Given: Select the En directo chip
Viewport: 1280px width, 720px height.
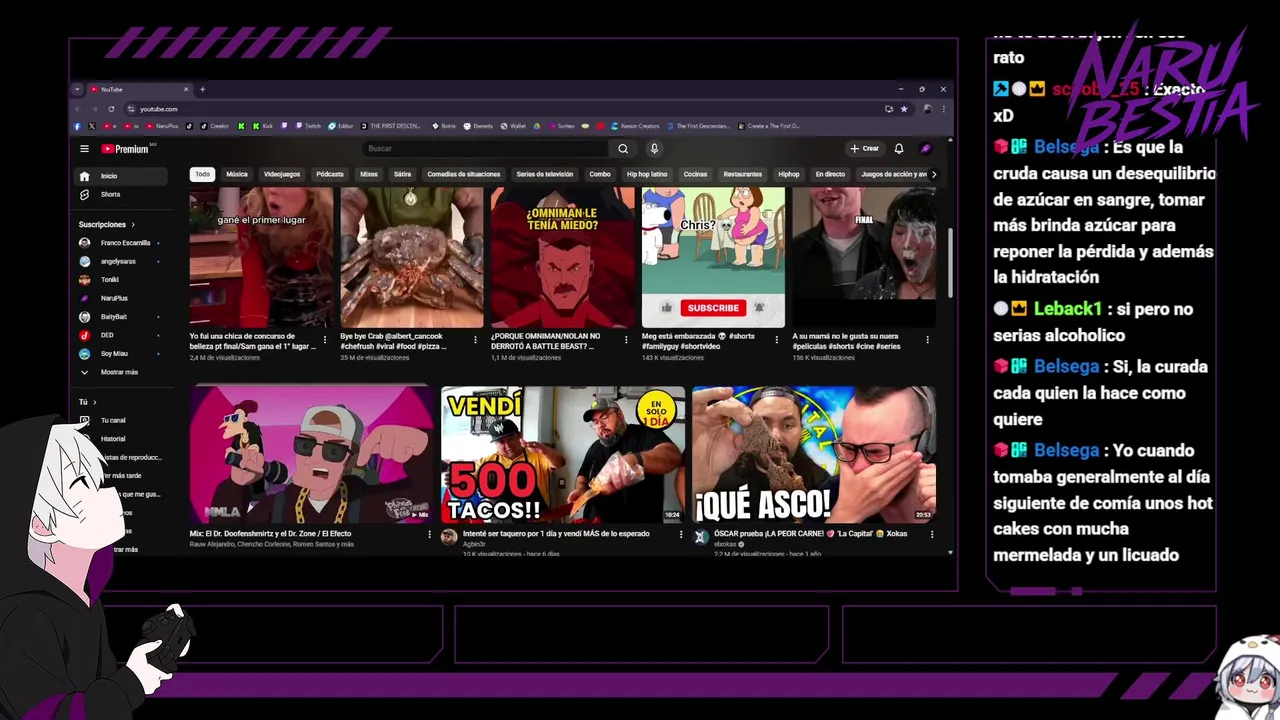Looking at the screenshot, I should click(830, 174).
